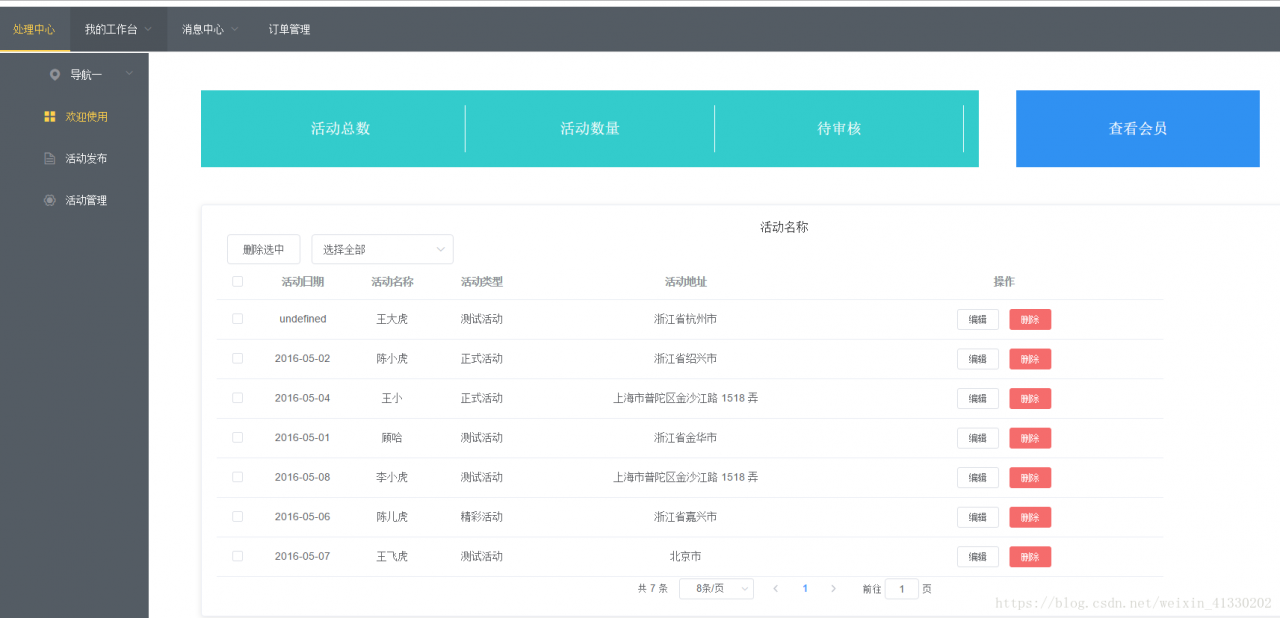Screen dimensions: 1280x618
Task: Open the 8条/页 page size dropdown
Action: pos(716,589)
